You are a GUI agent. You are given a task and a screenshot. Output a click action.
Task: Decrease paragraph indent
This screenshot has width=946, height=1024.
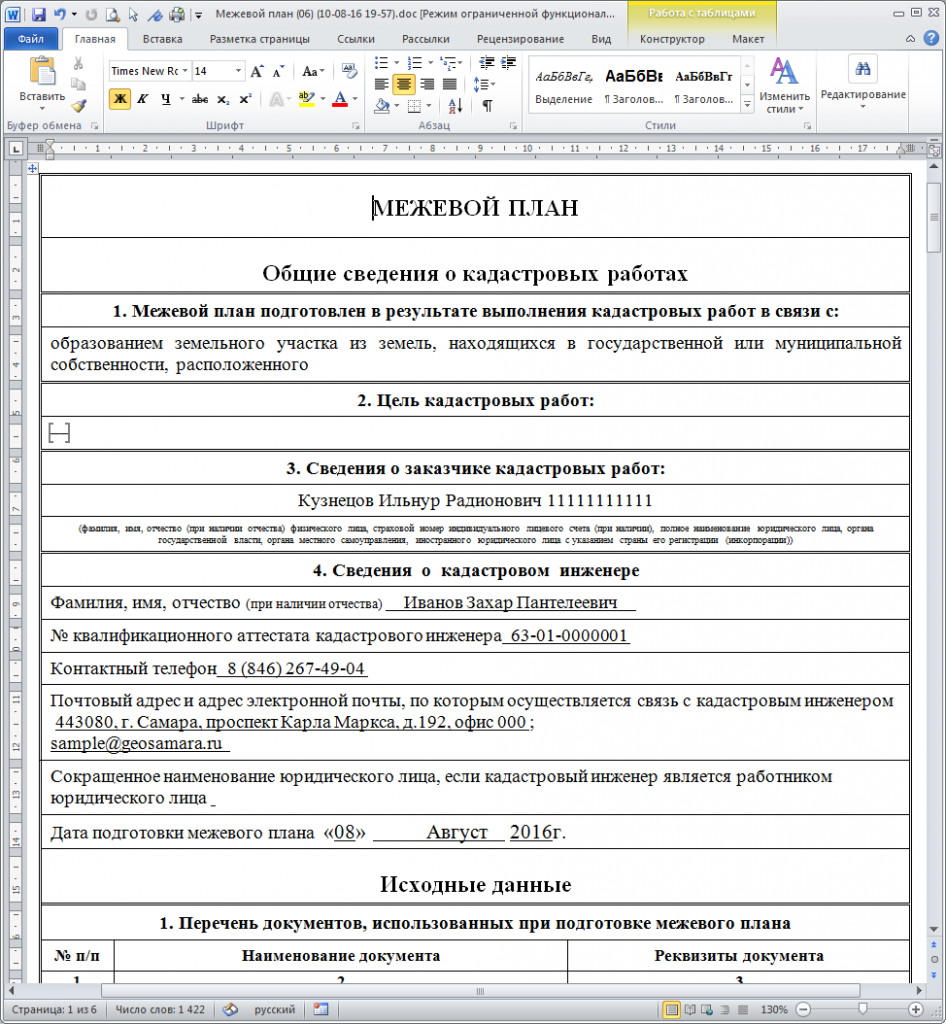click(x=486, y=63)
